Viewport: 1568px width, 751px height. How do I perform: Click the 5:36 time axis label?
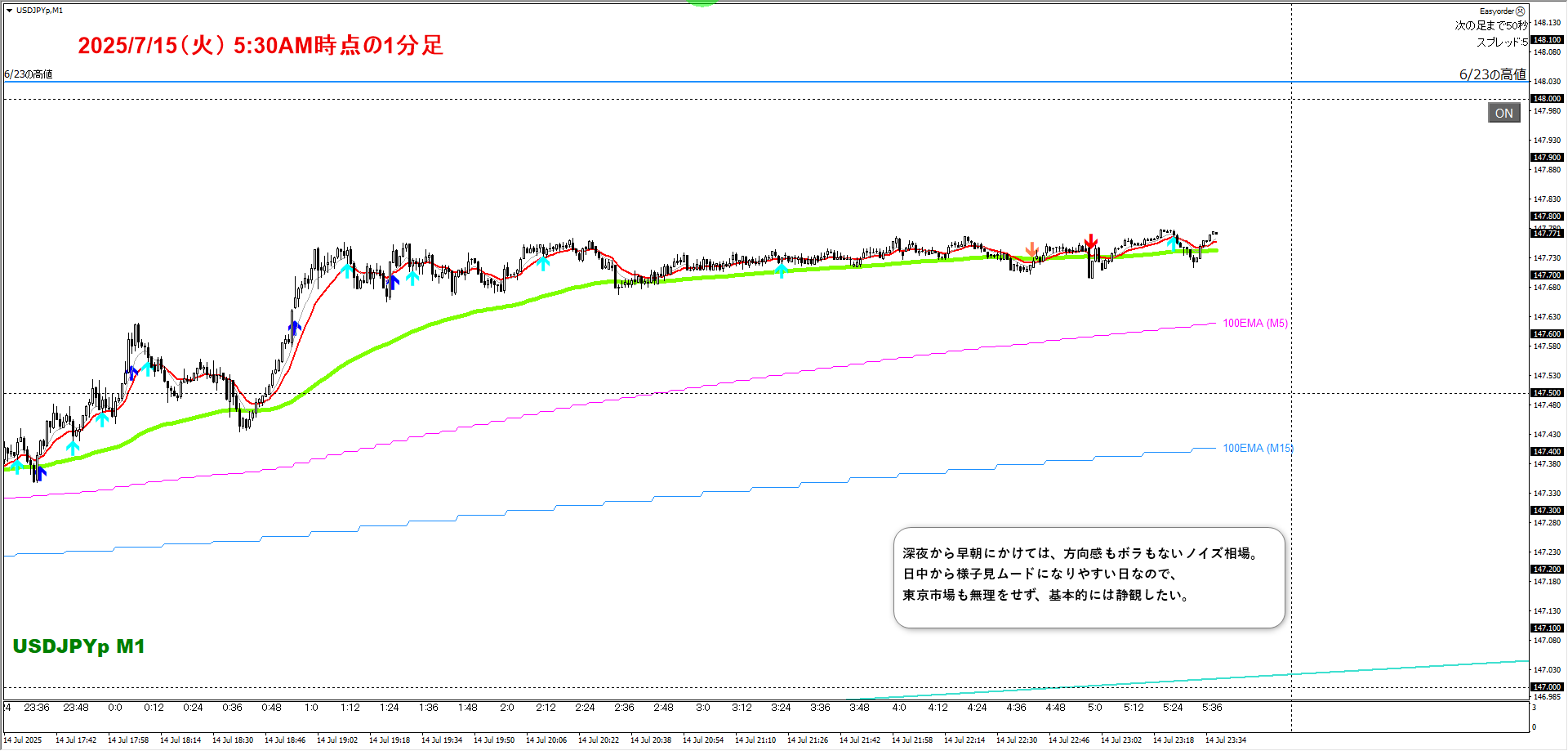point(1212,708)
